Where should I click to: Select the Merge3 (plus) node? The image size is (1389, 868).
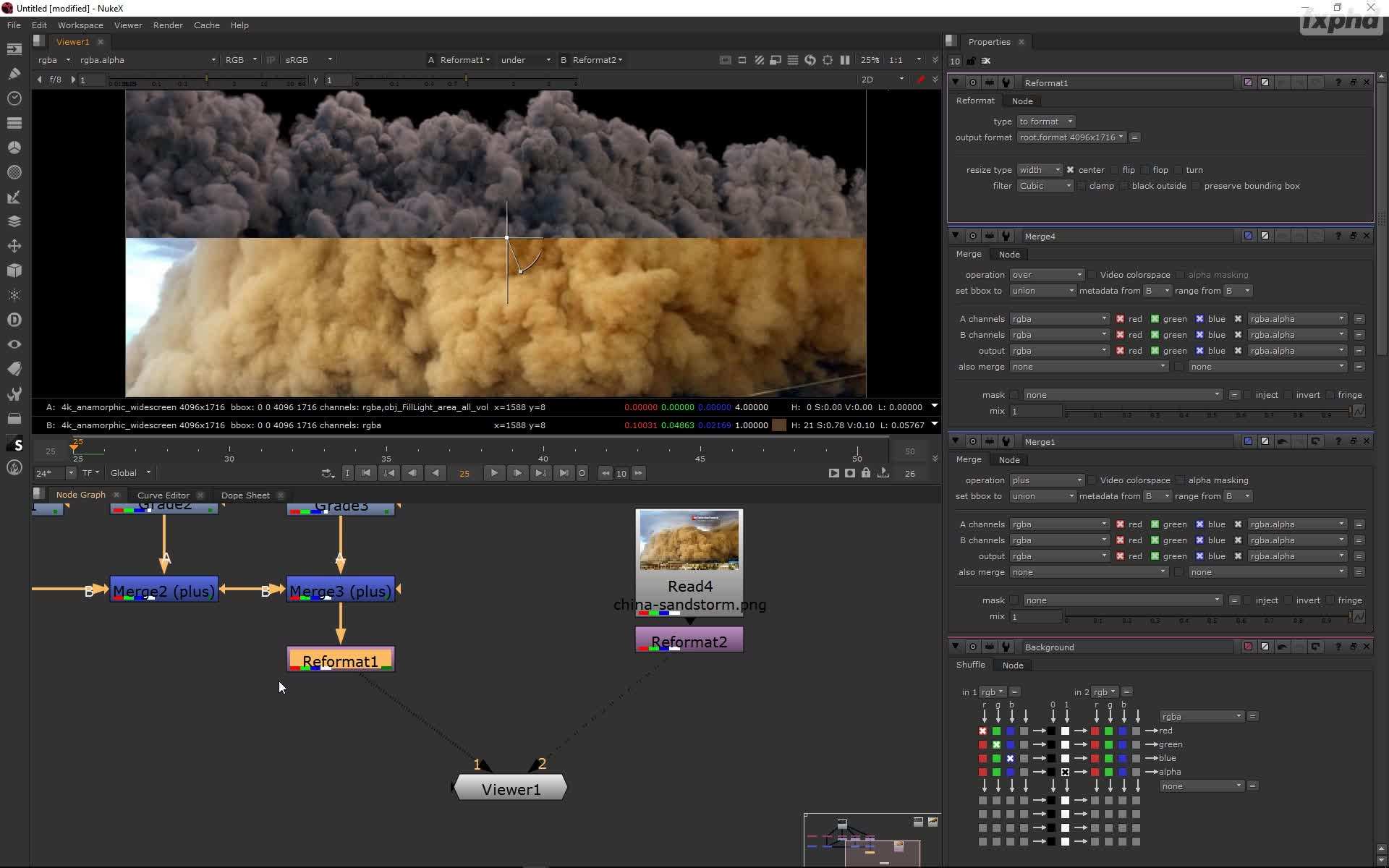(340, 590)
